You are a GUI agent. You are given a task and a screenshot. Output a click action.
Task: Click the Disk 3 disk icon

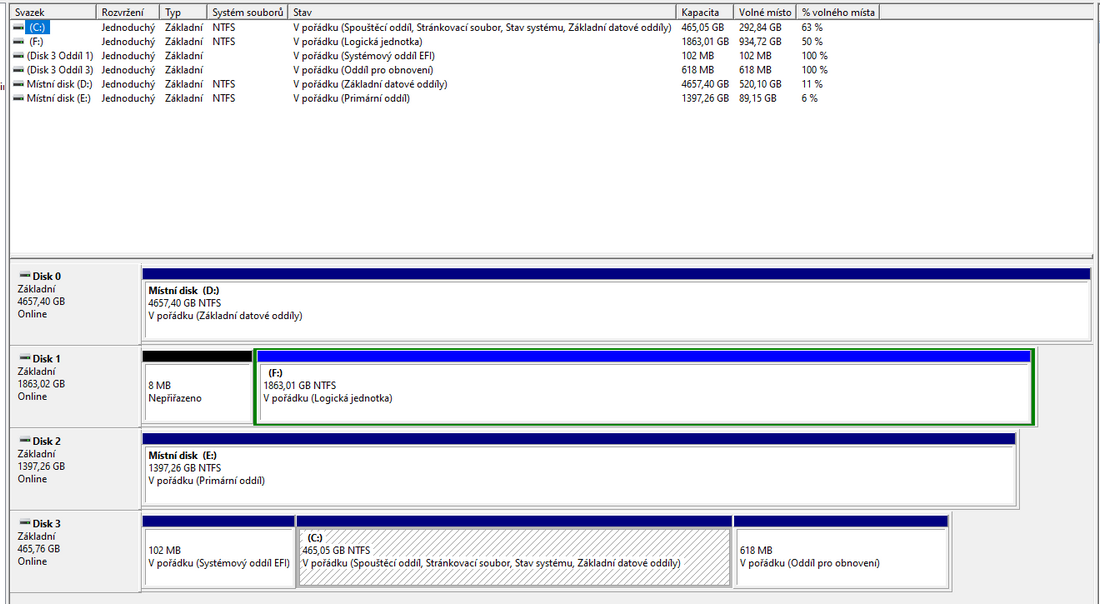(25, 523)
